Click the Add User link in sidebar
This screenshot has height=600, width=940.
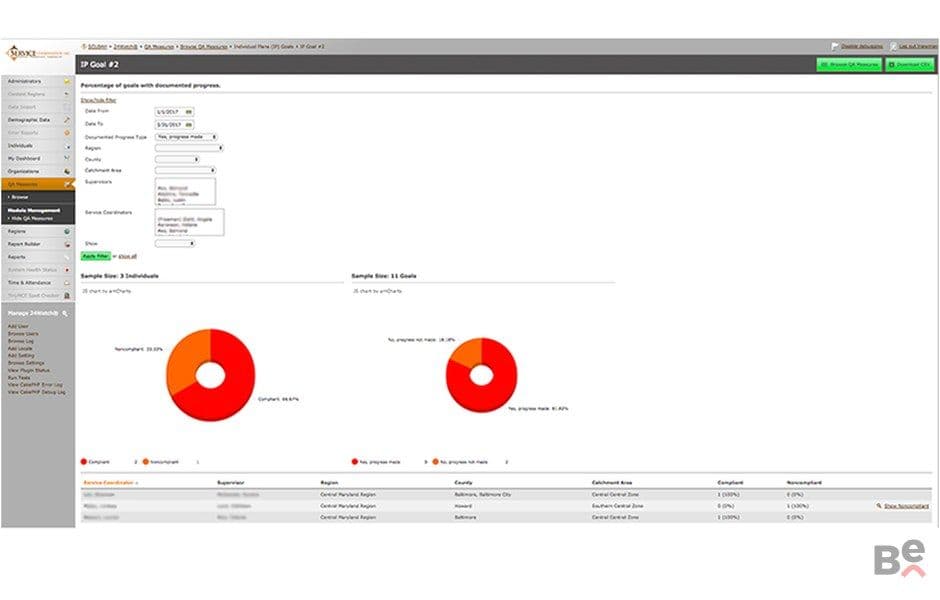[x=18, y=327]
